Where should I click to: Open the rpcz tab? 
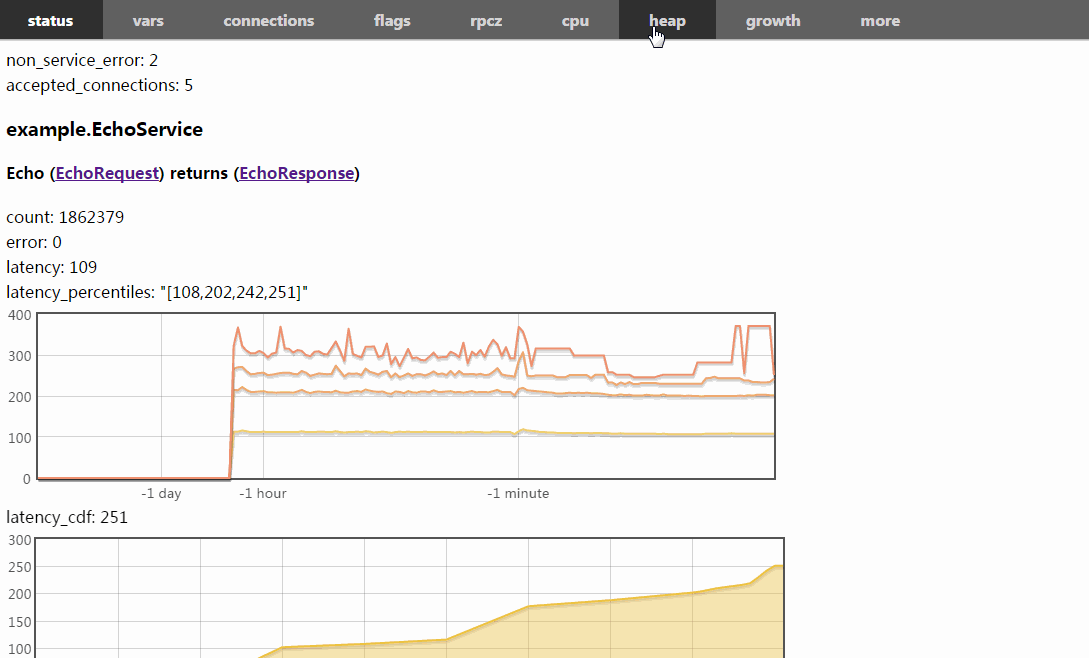click(x=486, y=20)
